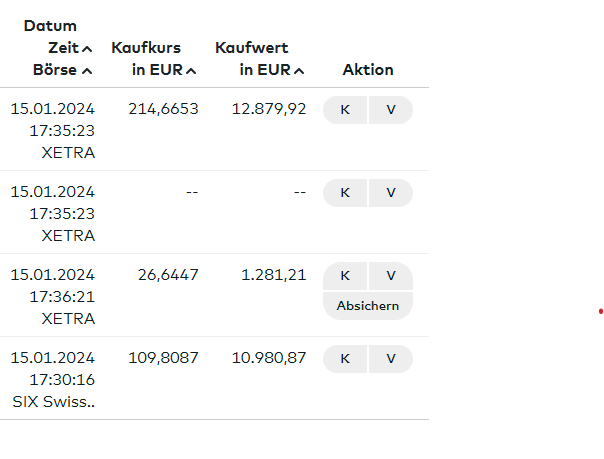Sort by Börse using the caret icon
This screenshot has height=459, width=604.
87,71
